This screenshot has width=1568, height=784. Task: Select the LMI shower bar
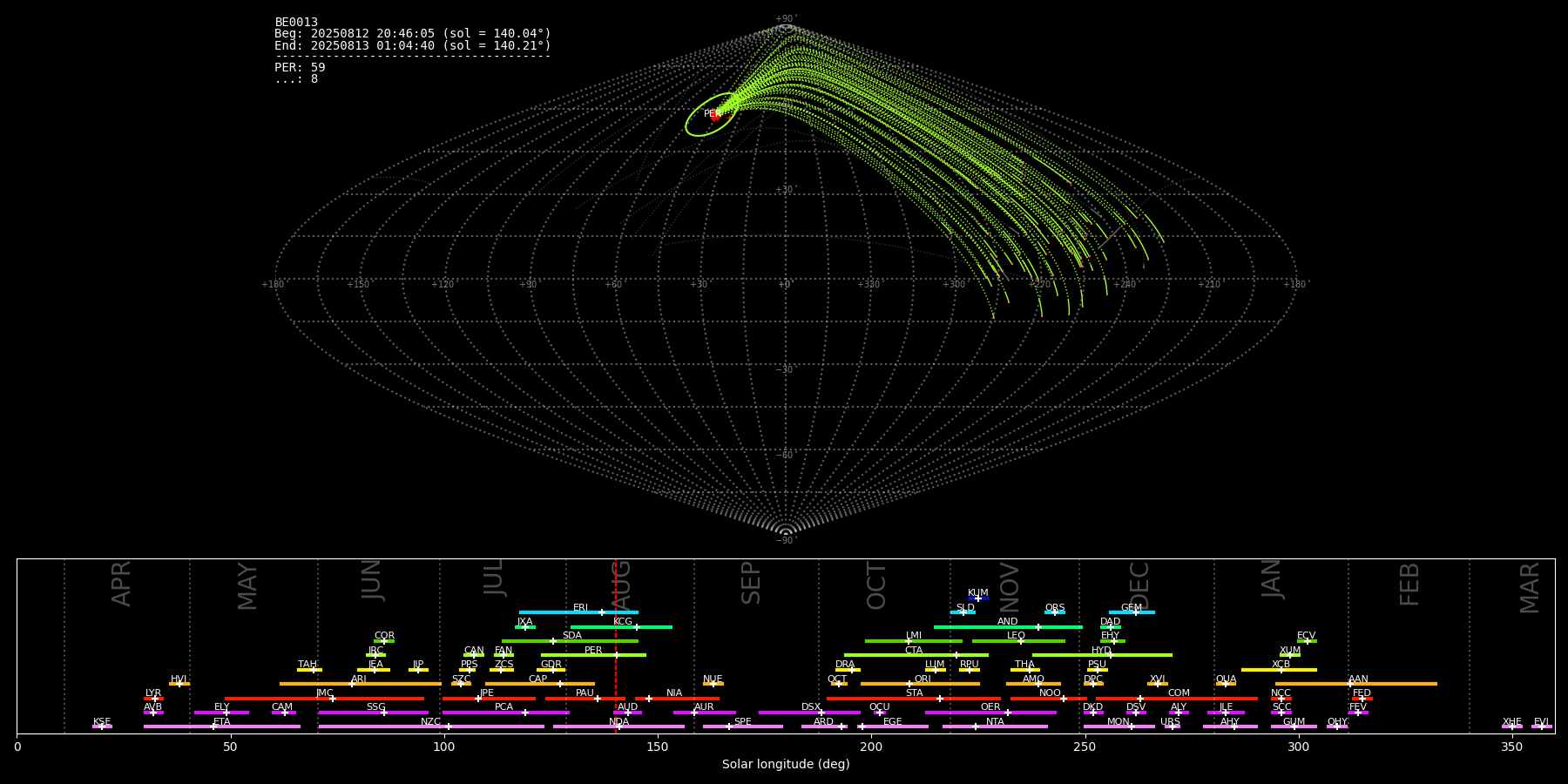[x=914, y=641]
